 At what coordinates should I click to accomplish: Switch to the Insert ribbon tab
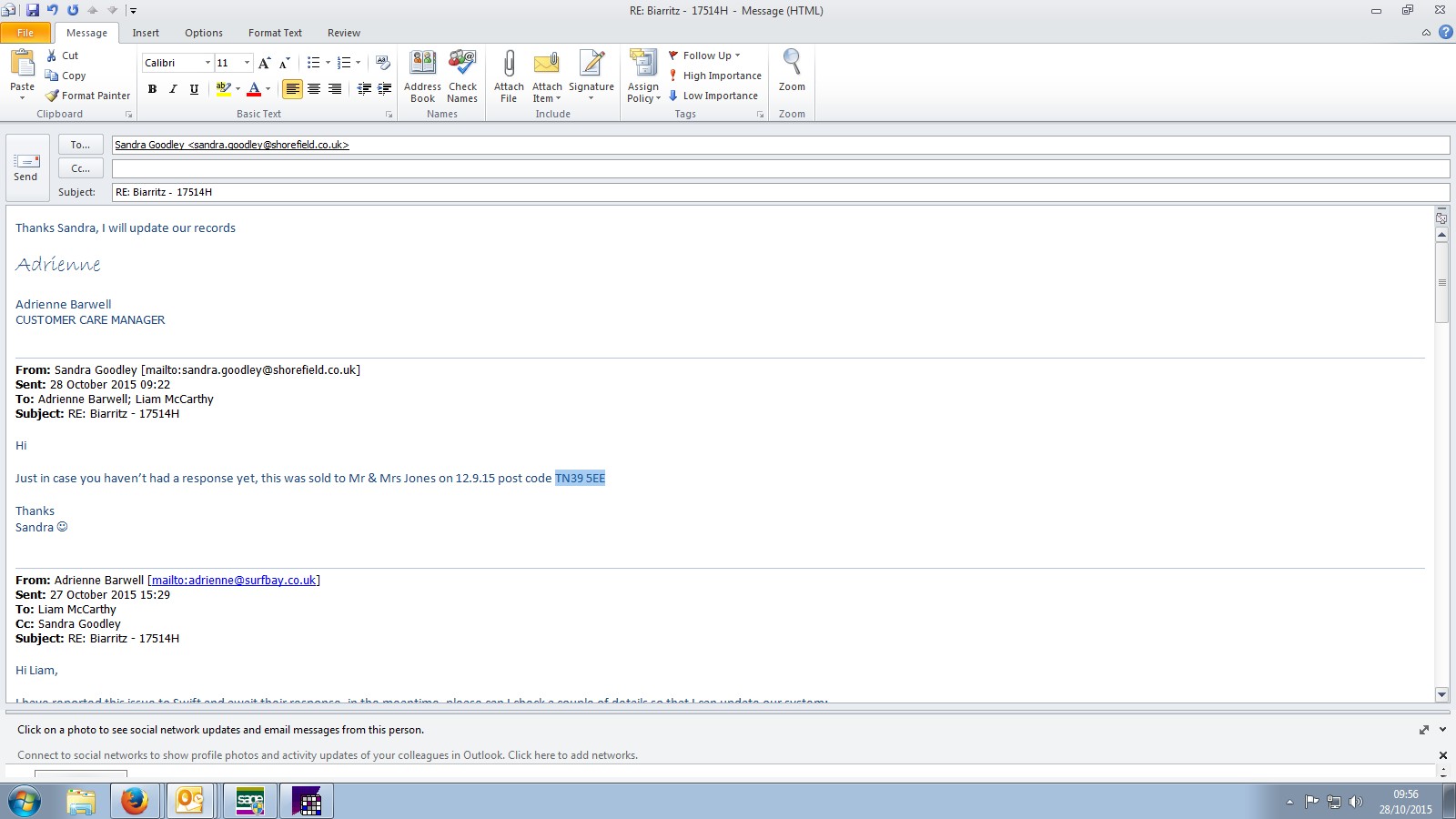coord(146,33)
